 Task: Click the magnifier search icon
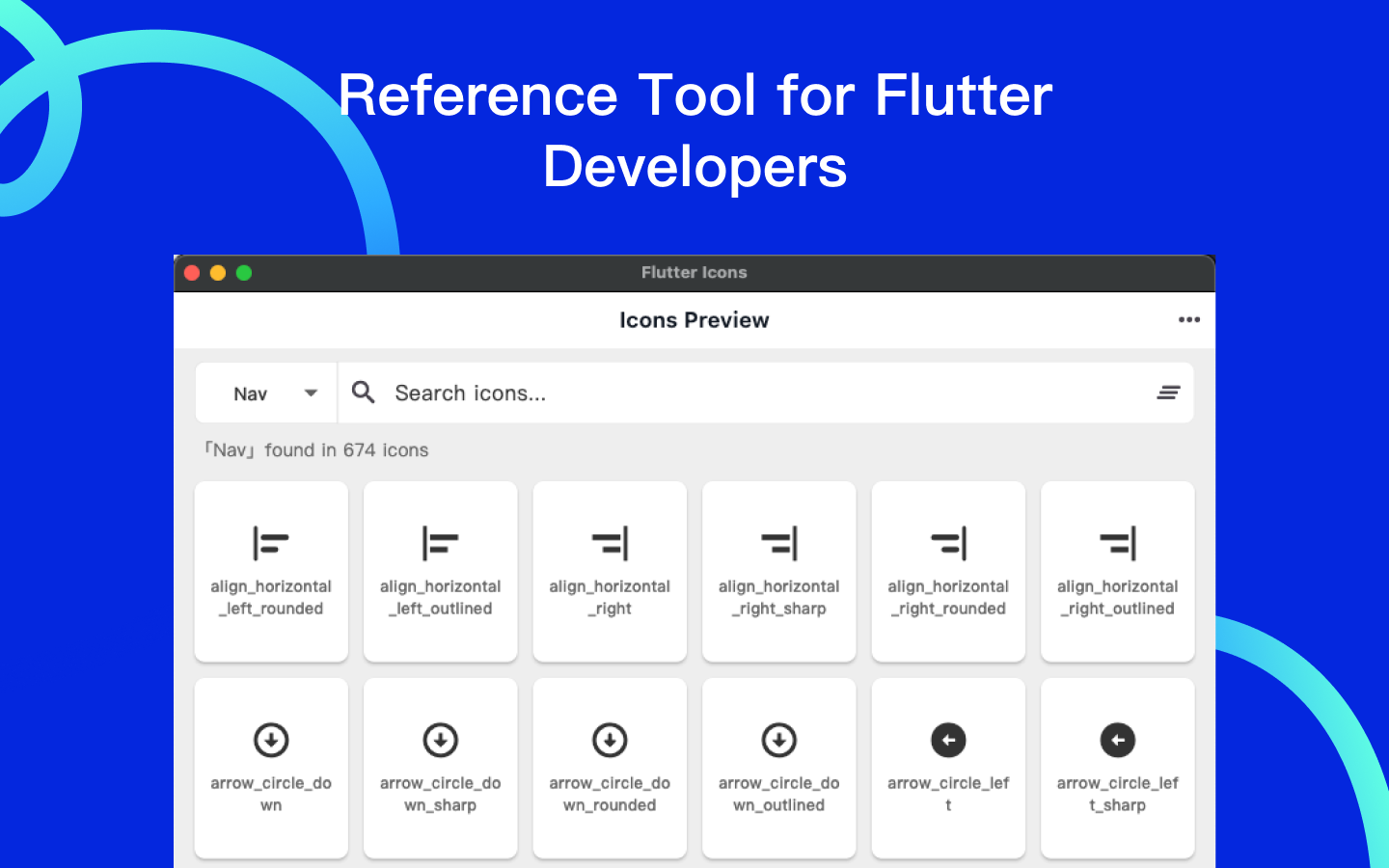[364, 393]
